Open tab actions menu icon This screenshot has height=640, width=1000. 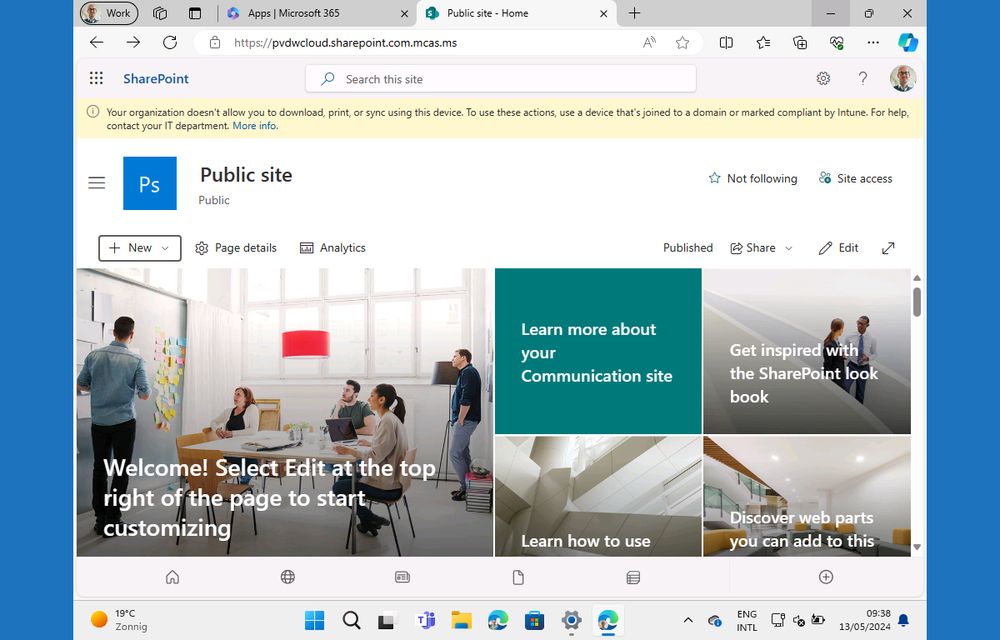point(195,13)
